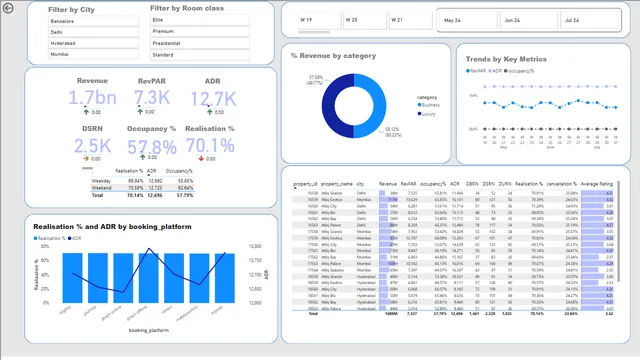Select property row 16559 Atliq Exotica
Image resolution: width=640 pixels, height=360 pixels.
pyautogui.click(x=453, y=200)
